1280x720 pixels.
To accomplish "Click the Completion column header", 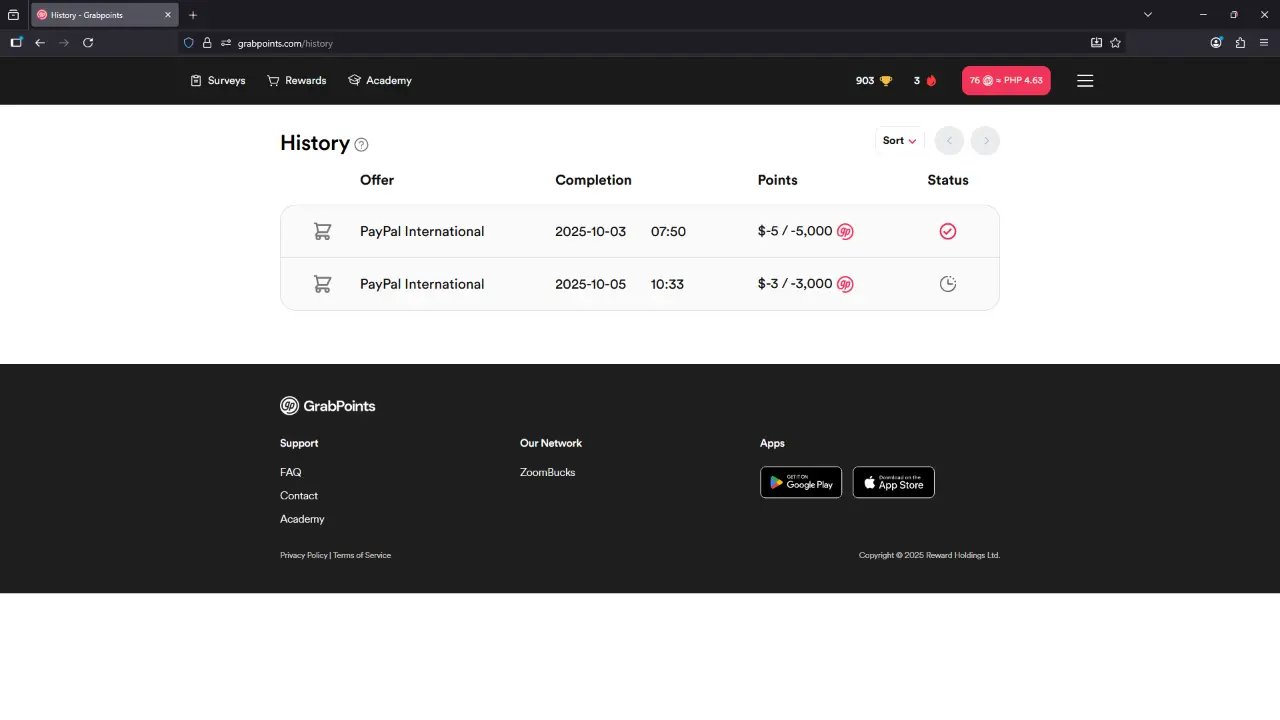I will [594, 180].
